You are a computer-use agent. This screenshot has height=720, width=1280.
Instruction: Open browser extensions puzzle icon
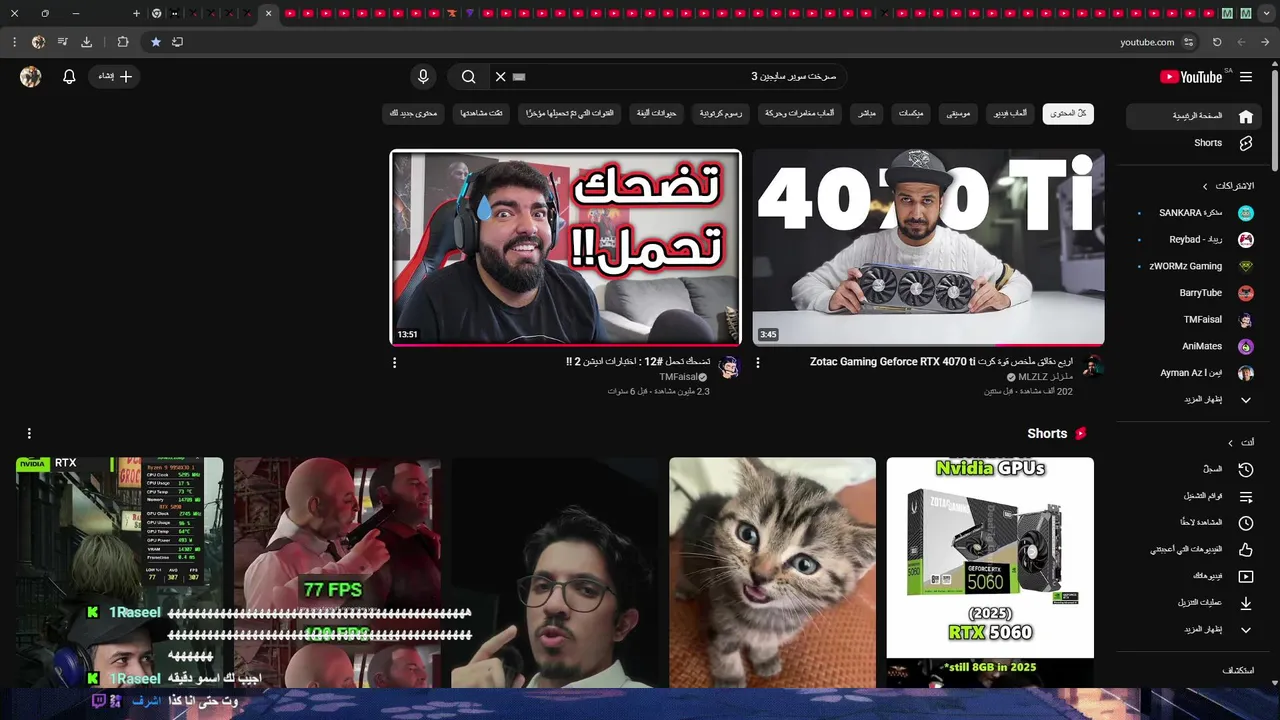pos(123,42)
